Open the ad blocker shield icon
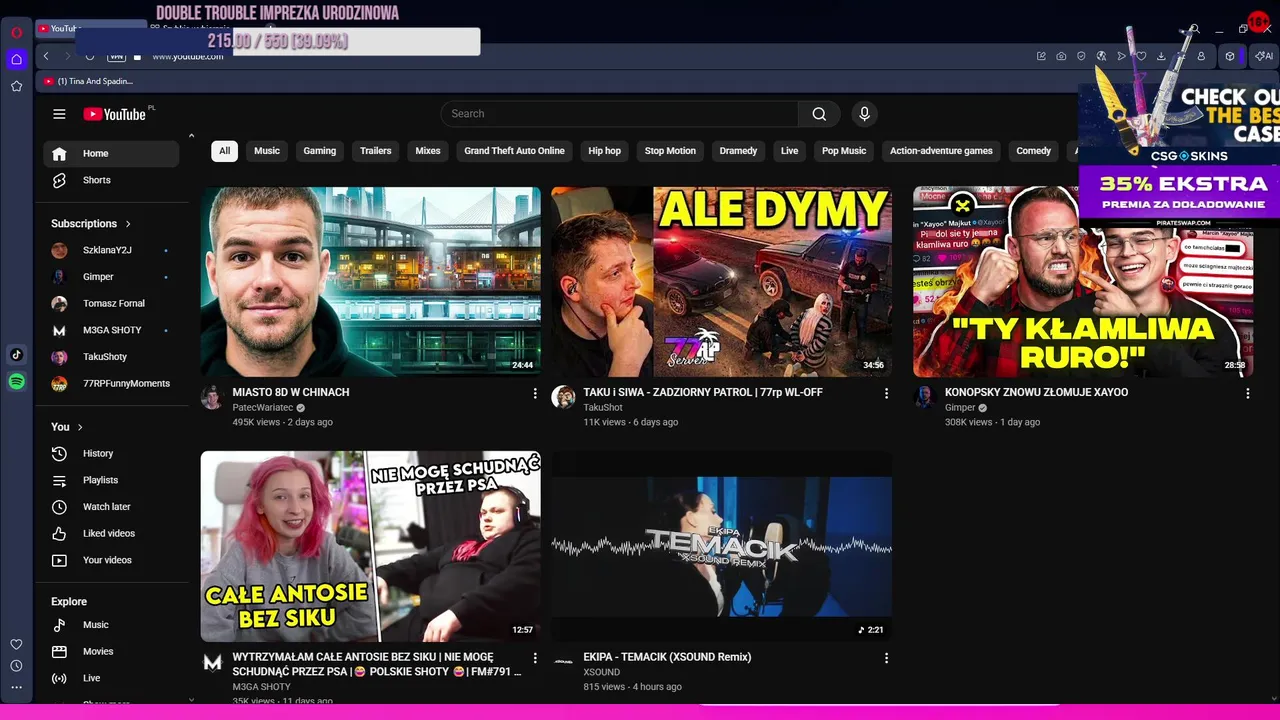1280x720 pixels. coord(1081,56)
